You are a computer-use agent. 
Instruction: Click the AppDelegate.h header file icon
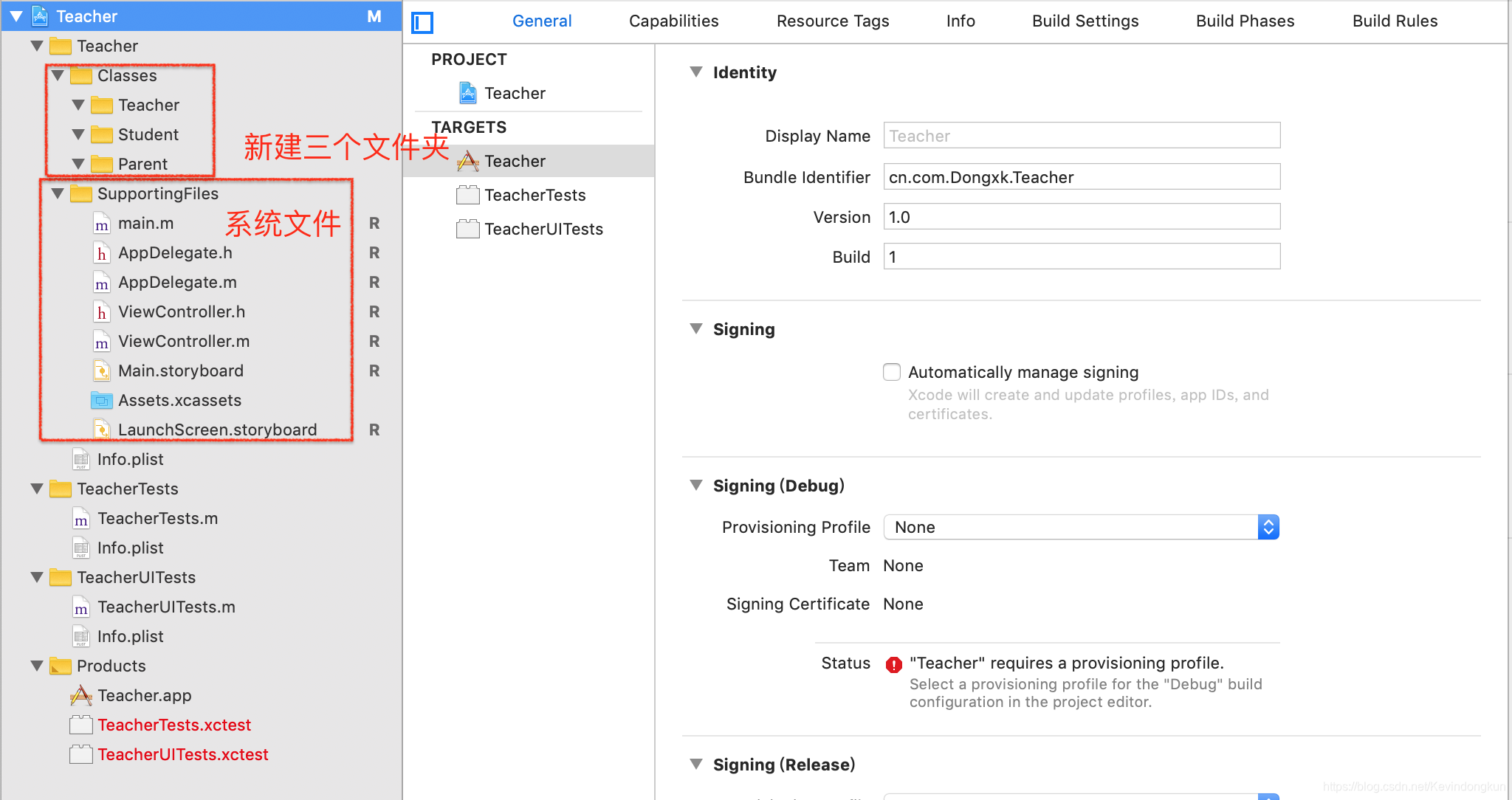(102, 253)
